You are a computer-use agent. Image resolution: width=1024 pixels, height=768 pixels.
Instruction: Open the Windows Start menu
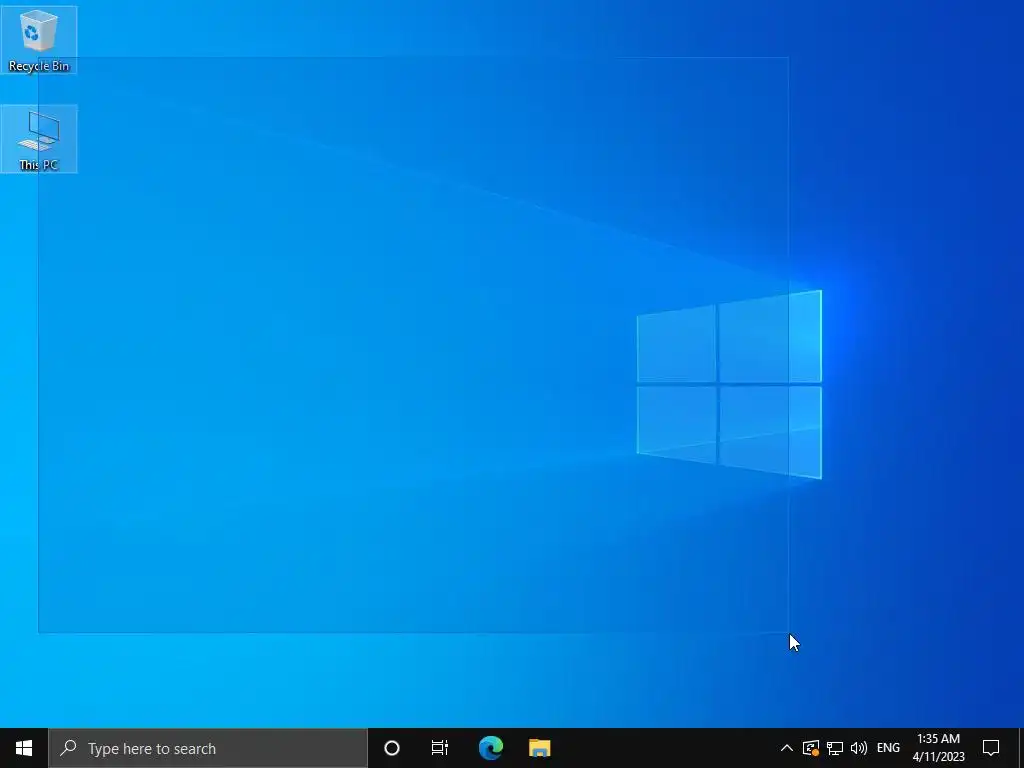click(24, 748)
